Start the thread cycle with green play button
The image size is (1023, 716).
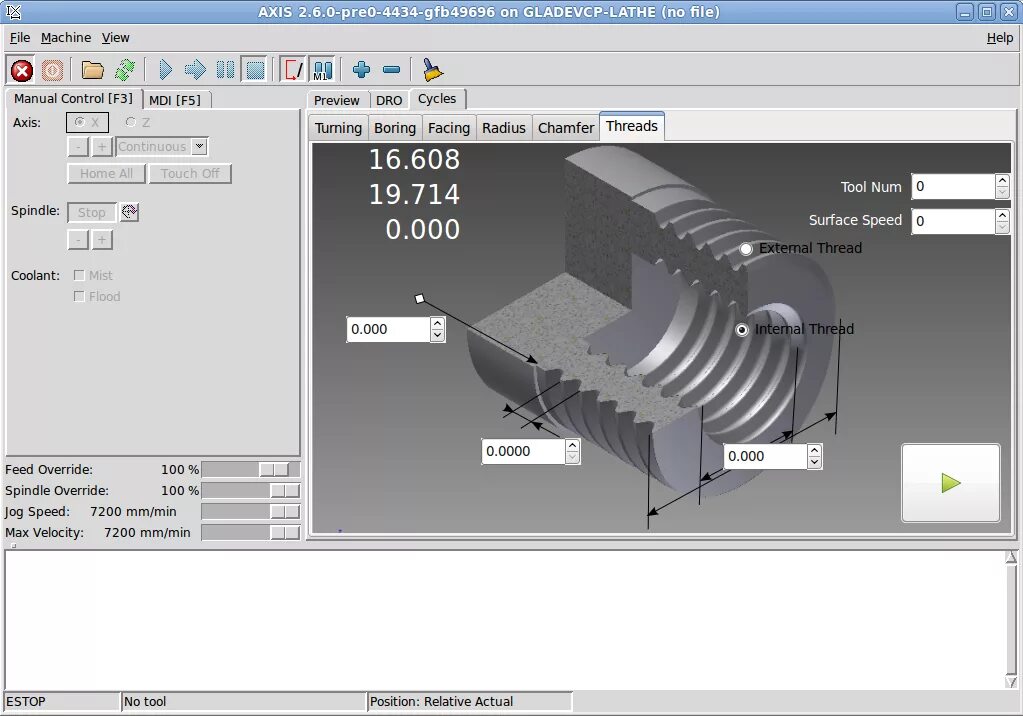pos(951,483)
